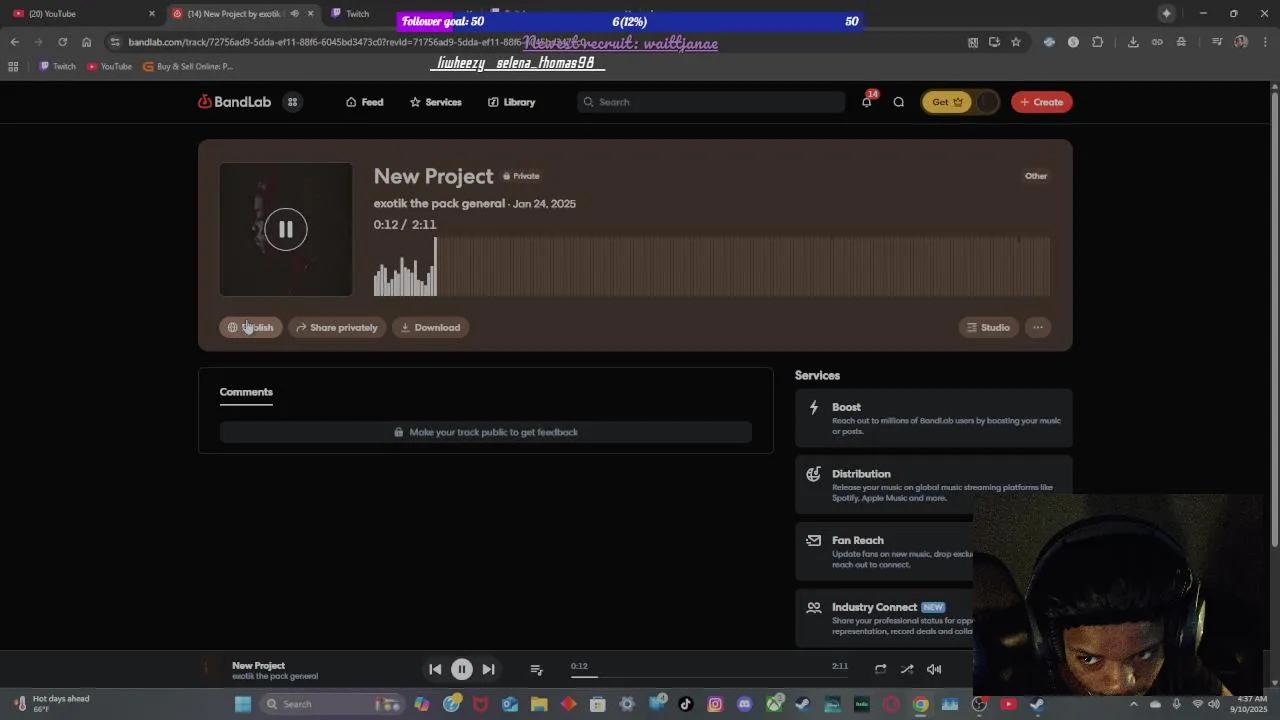Open Discord from the taskbar

click(x=744, y=704)
